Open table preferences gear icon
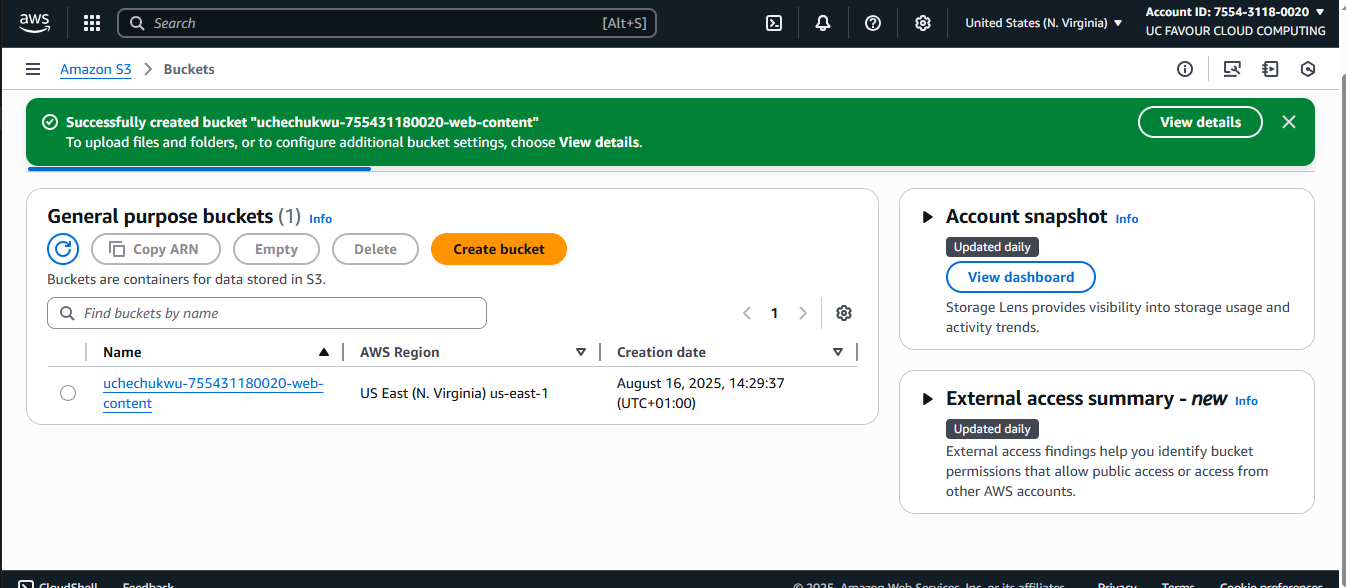1346x588 pixels. click(844, 313)
